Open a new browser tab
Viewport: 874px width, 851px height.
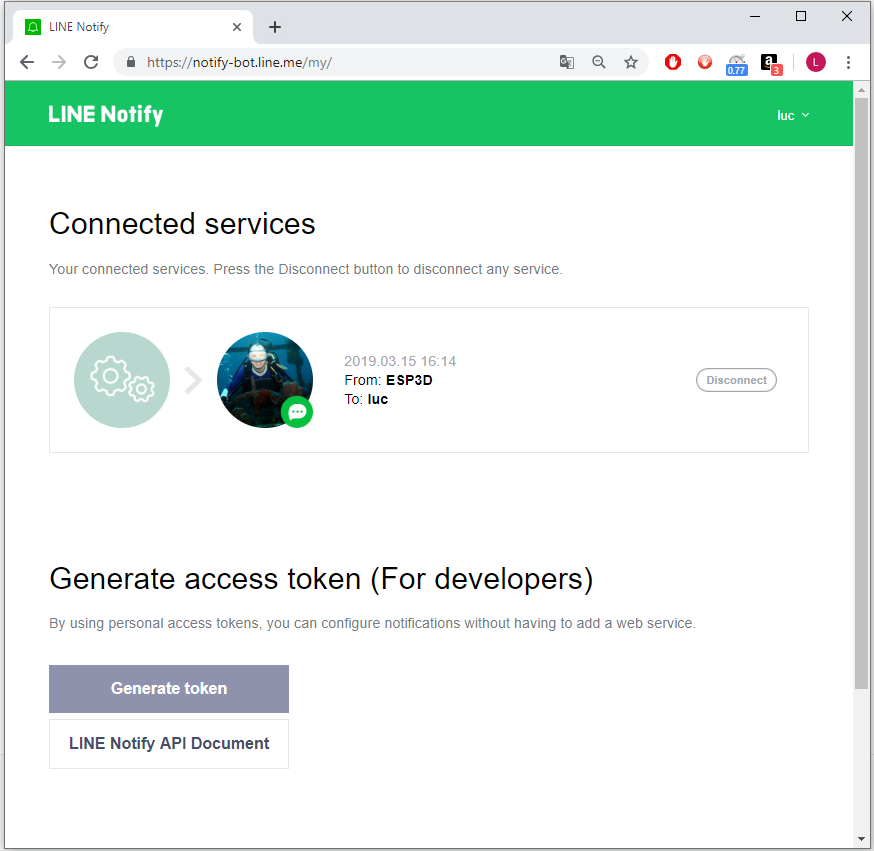pyautogui.click(x=275, y=27)
